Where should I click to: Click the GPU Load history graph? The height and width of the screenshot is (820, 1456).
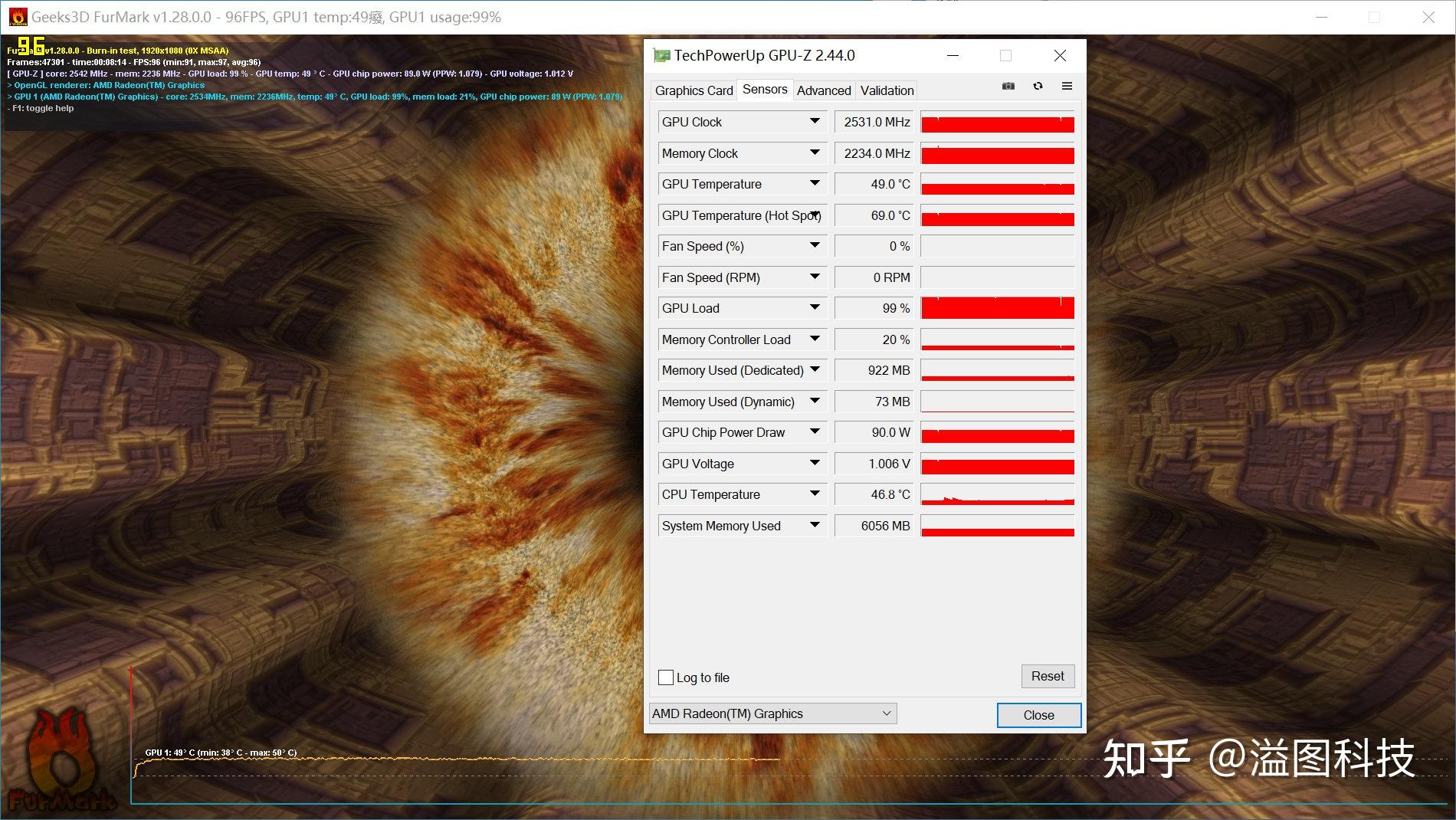pyautogui.click(x=997, y=308)
